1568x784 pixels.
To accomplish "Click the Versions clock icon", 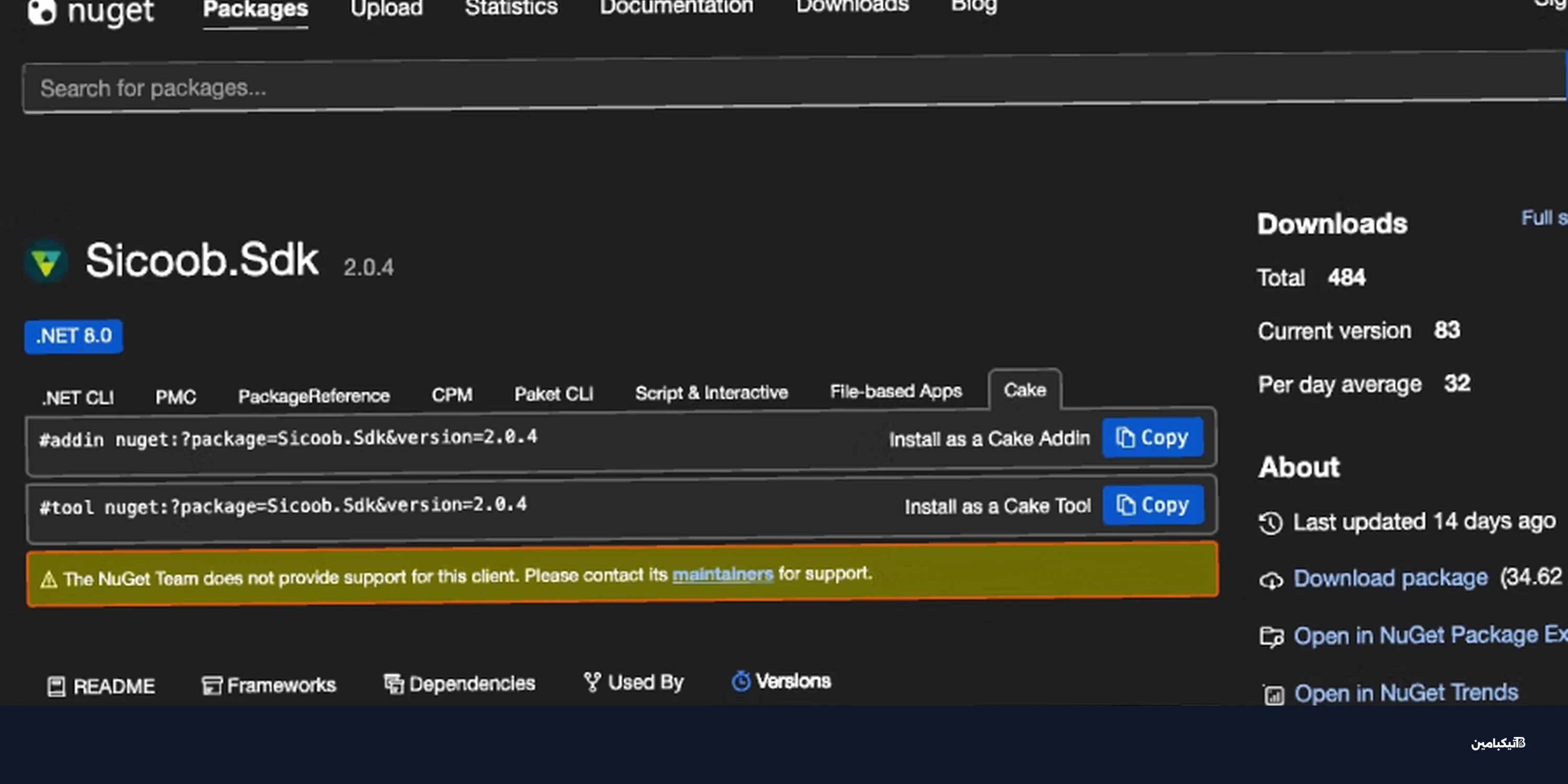I will 740,681.
